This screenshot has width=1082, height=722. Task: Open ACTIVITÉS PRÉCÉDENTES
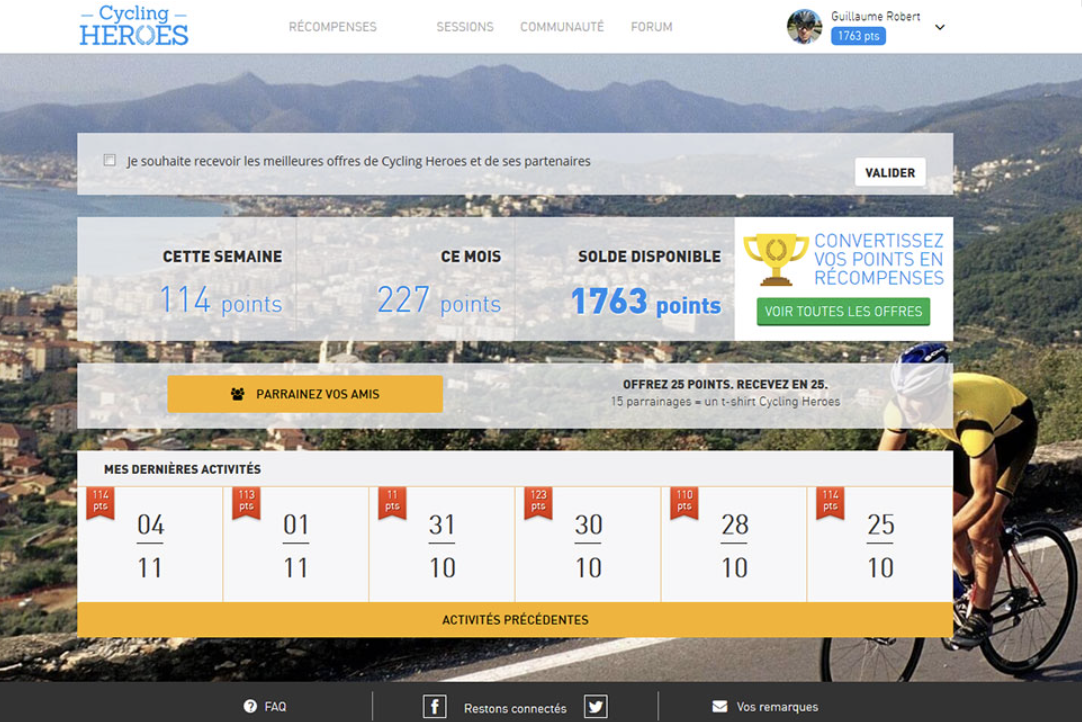(x=515, y=619)
